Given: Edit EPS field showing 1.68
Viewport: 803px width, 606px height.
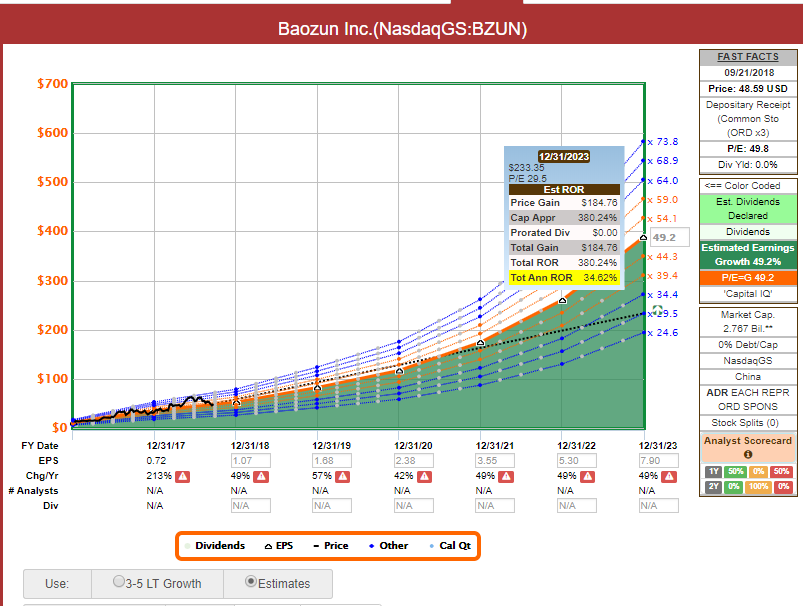Looking at the screenshot, I should pyautogui.click(x=332, y=461).
